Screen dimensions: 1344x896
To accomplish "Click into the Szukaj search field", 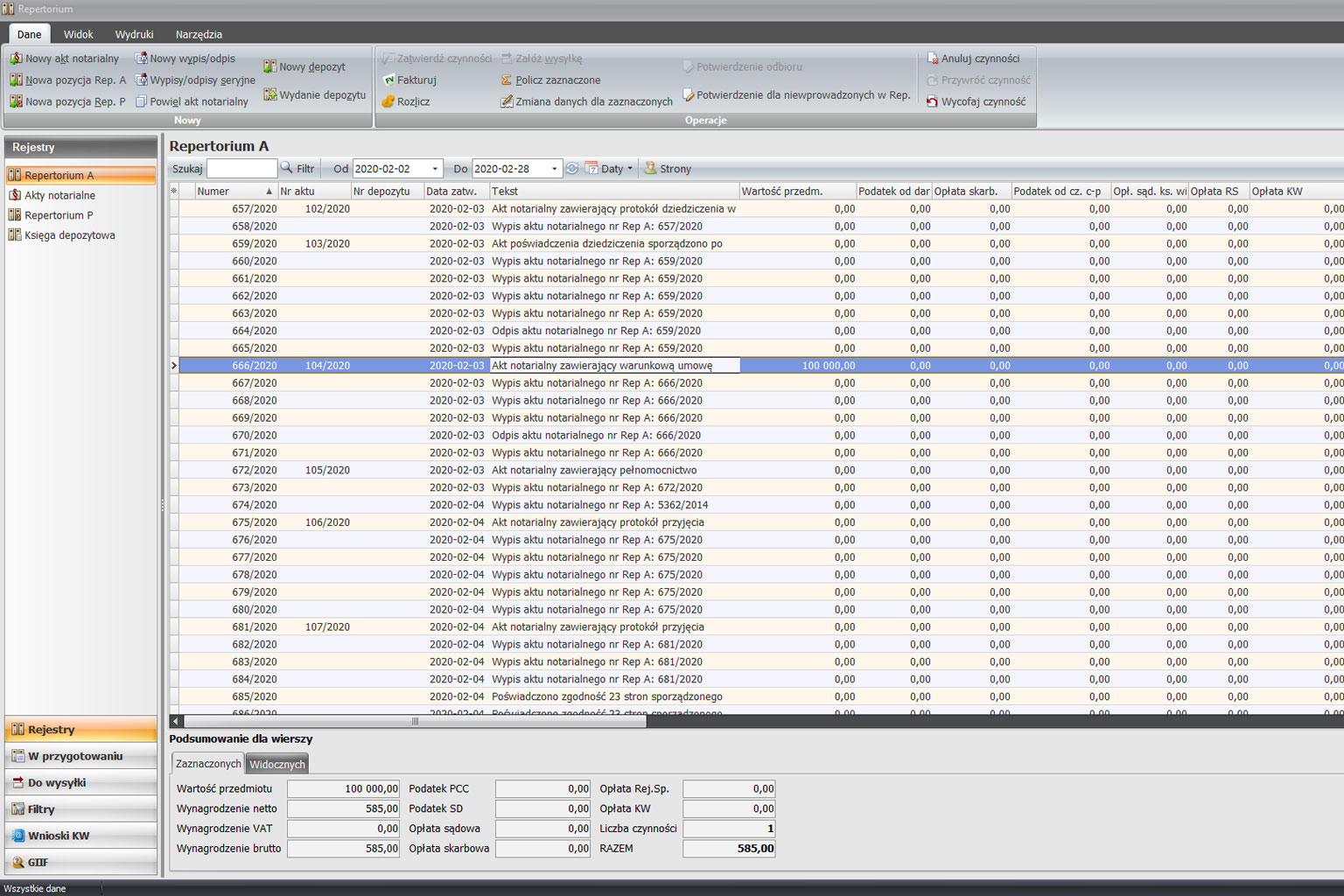I will [x=241, y=168].
